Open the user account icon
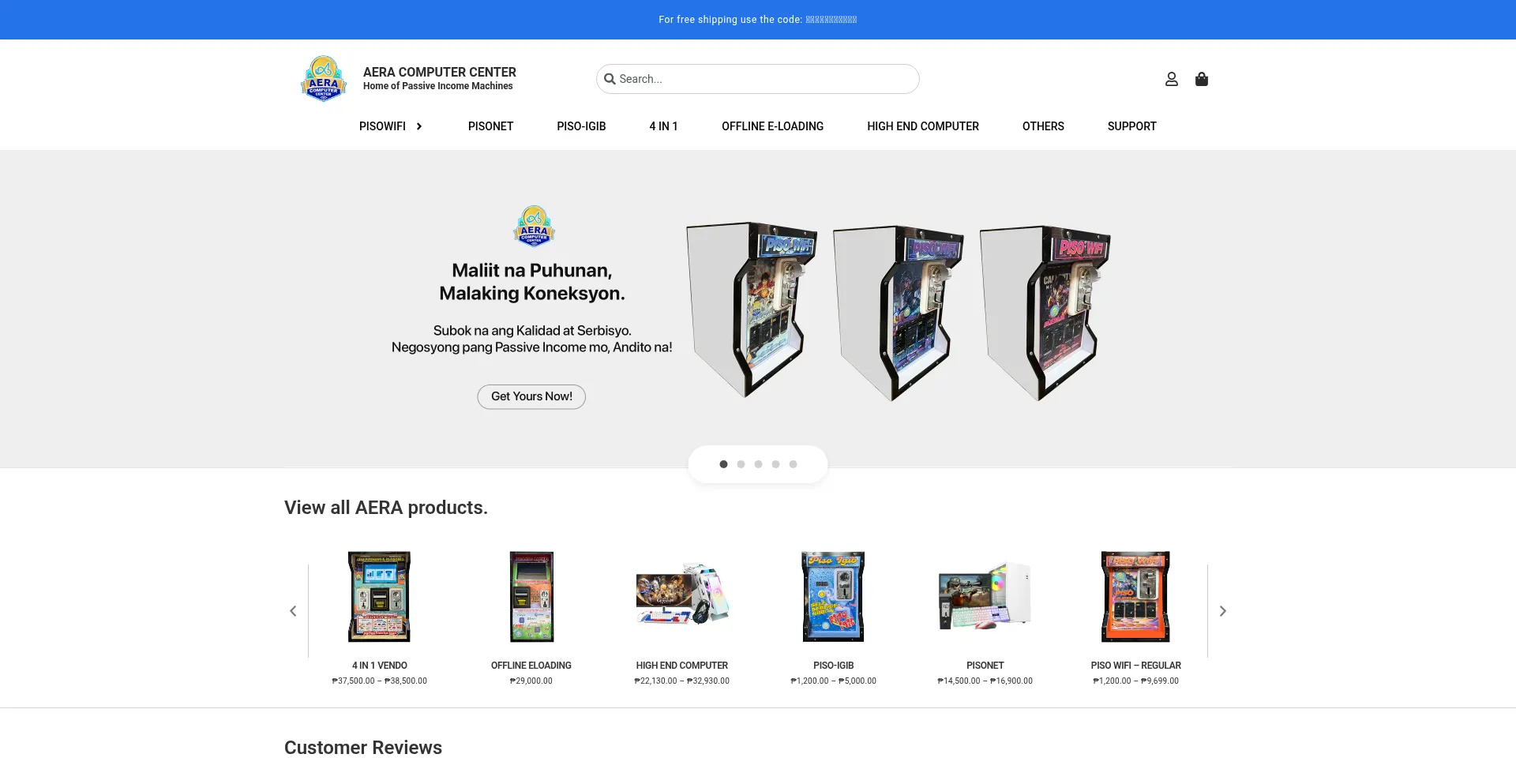 (1172, 79)
